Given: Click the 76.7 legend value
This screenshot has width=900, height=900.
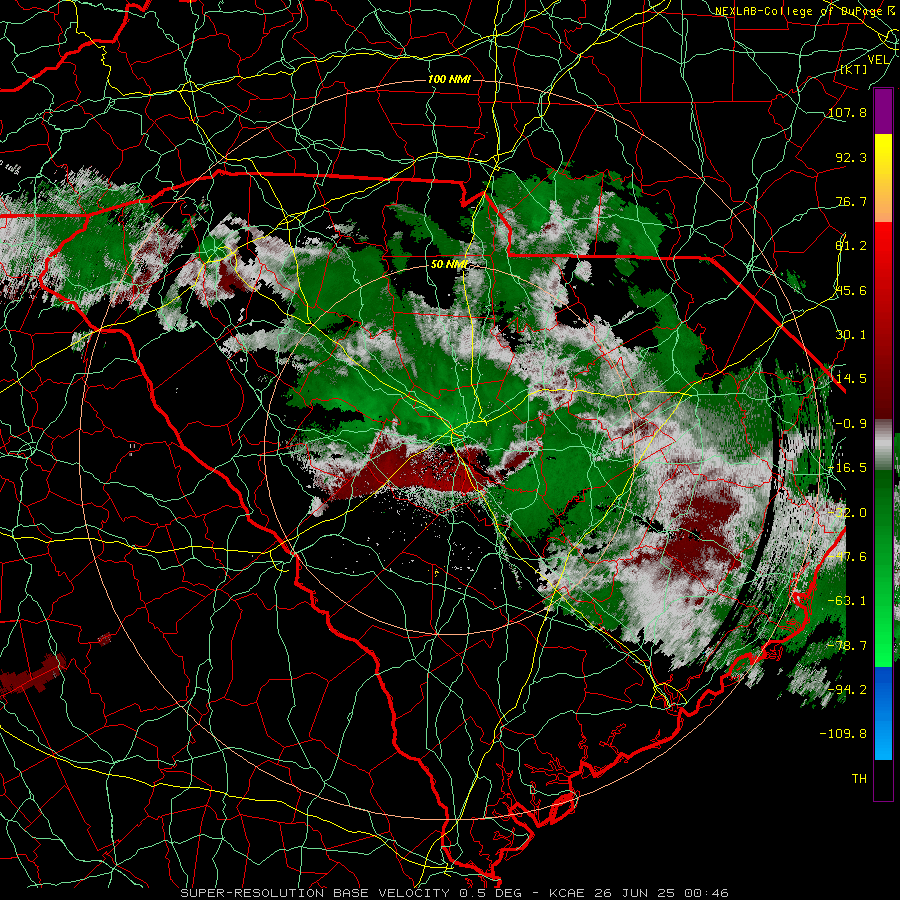Looking at the screenshot, I should (x=851, y=201).
